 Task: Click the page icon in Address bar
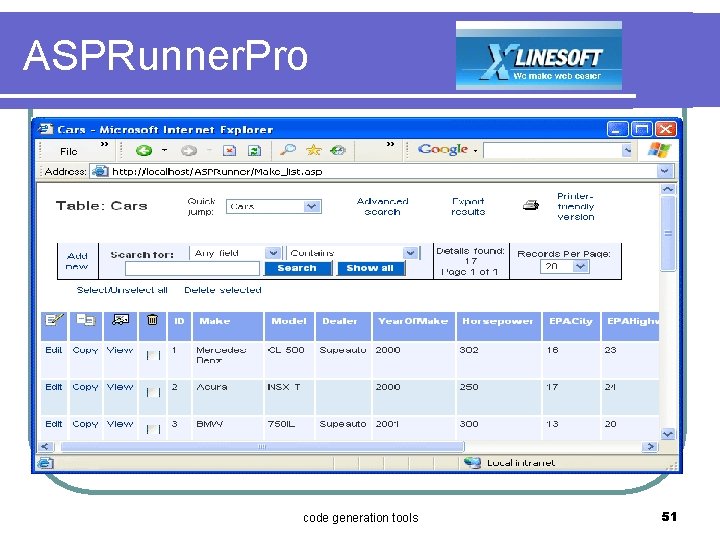tap(100, 171)
